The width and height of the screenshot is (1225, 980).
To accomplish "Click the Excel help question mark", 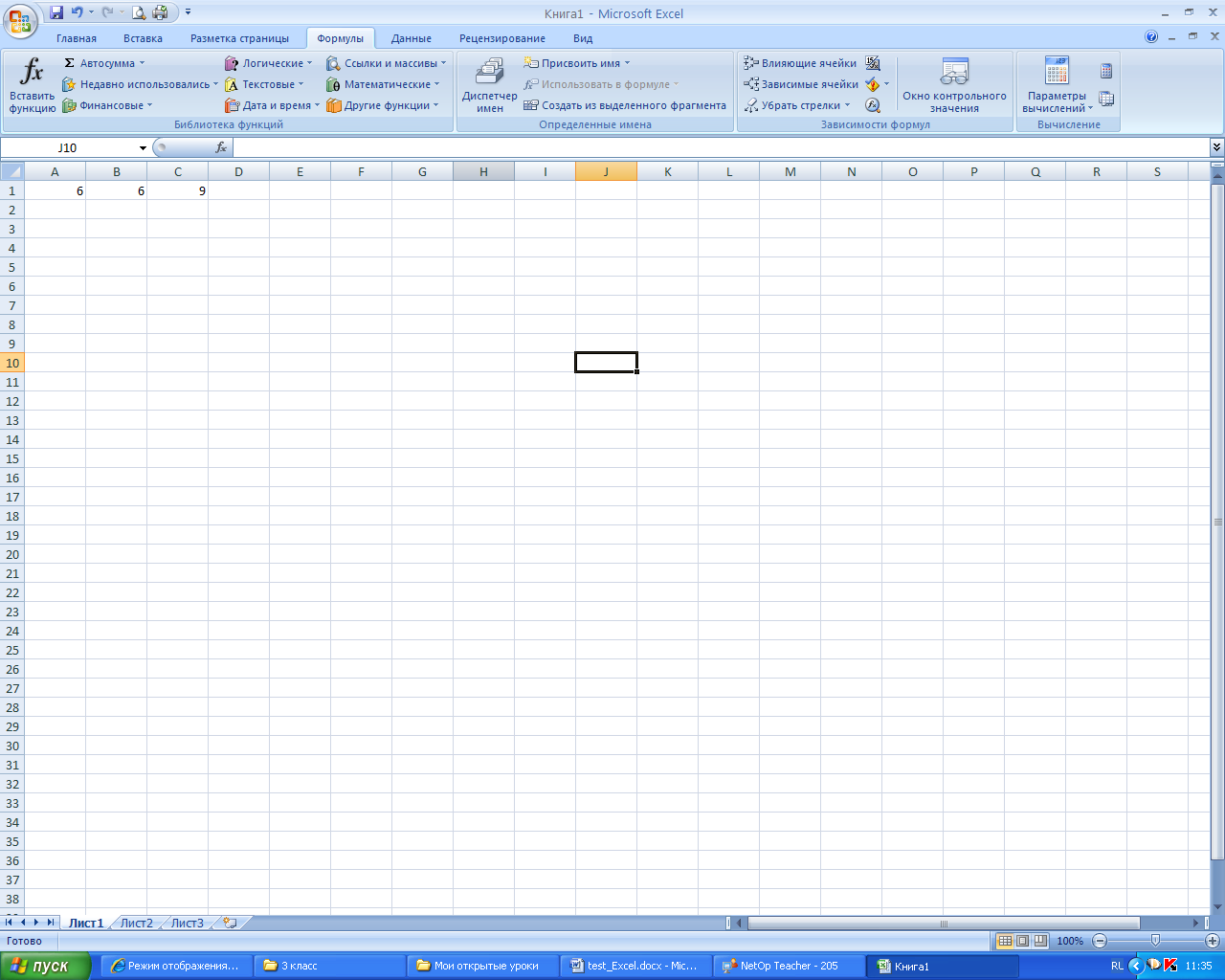I will 1151,36.
